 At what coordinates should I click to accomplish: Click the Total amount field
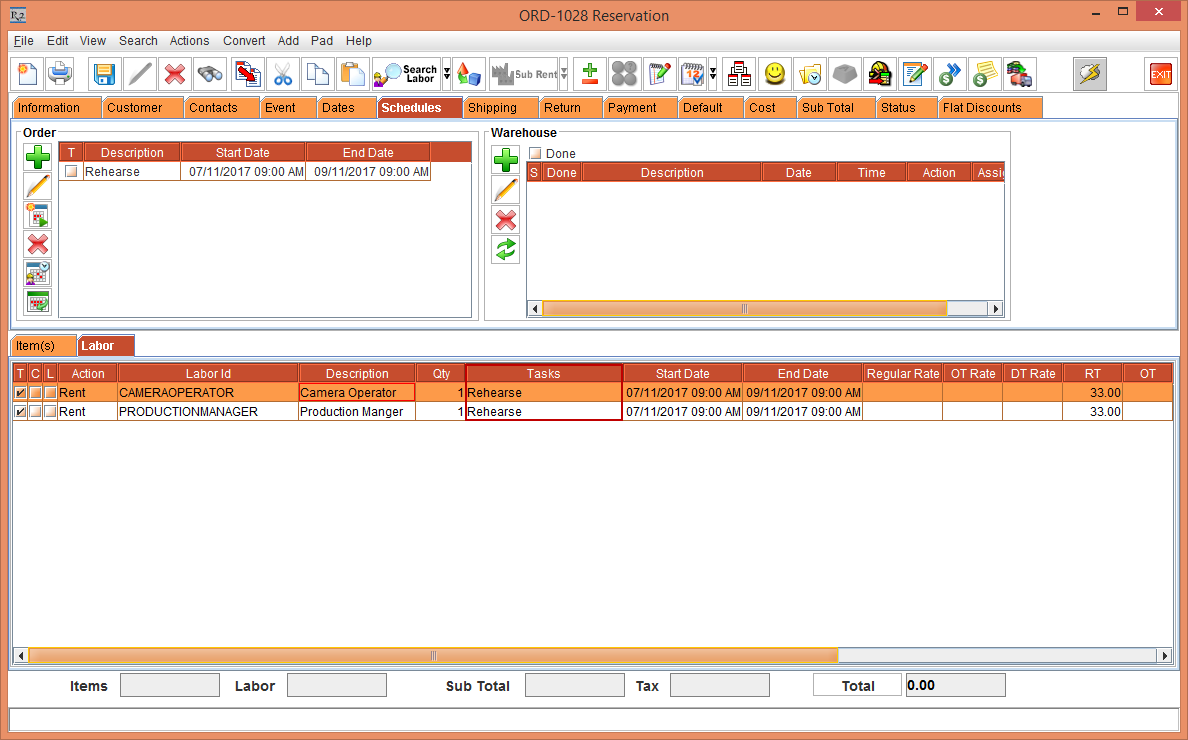click(x=955, y=685)
